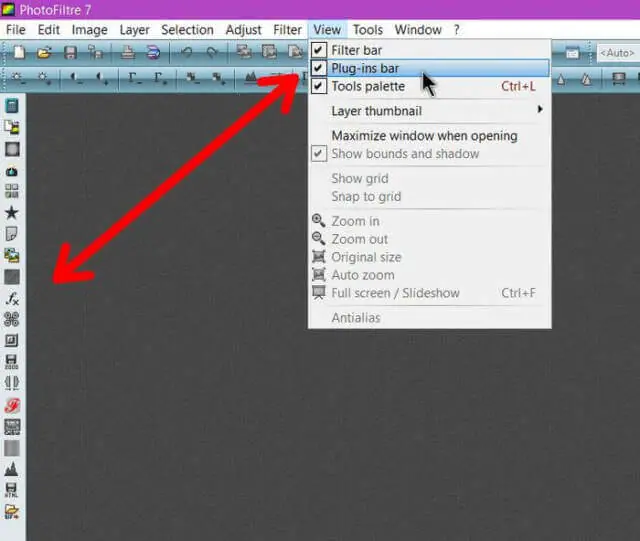Click the folder plug-in icon at bottom
Screen dimensions: 640x541
point(12,512)
